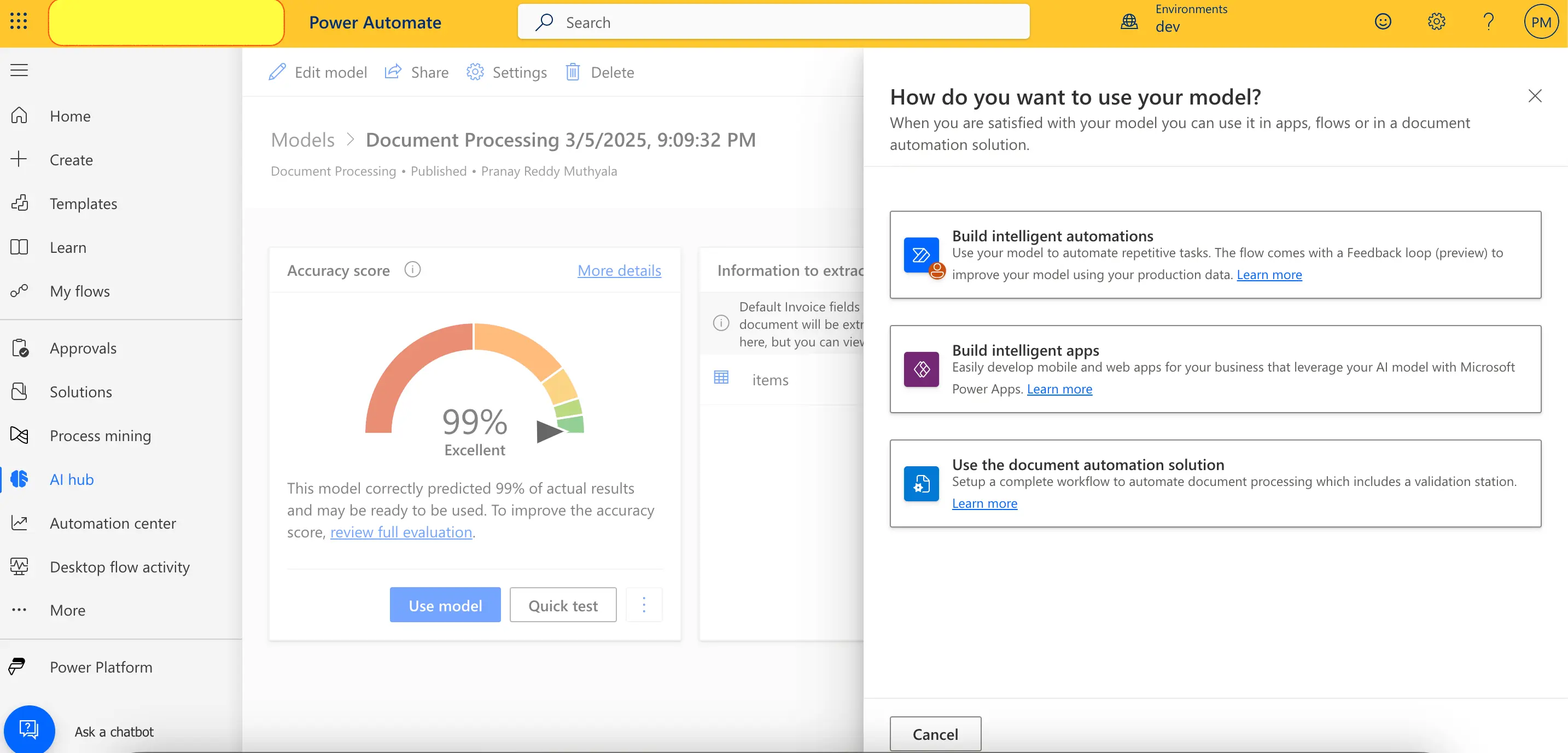
Task: Click the review full evaluation link
Action: (x=400, y=530)
